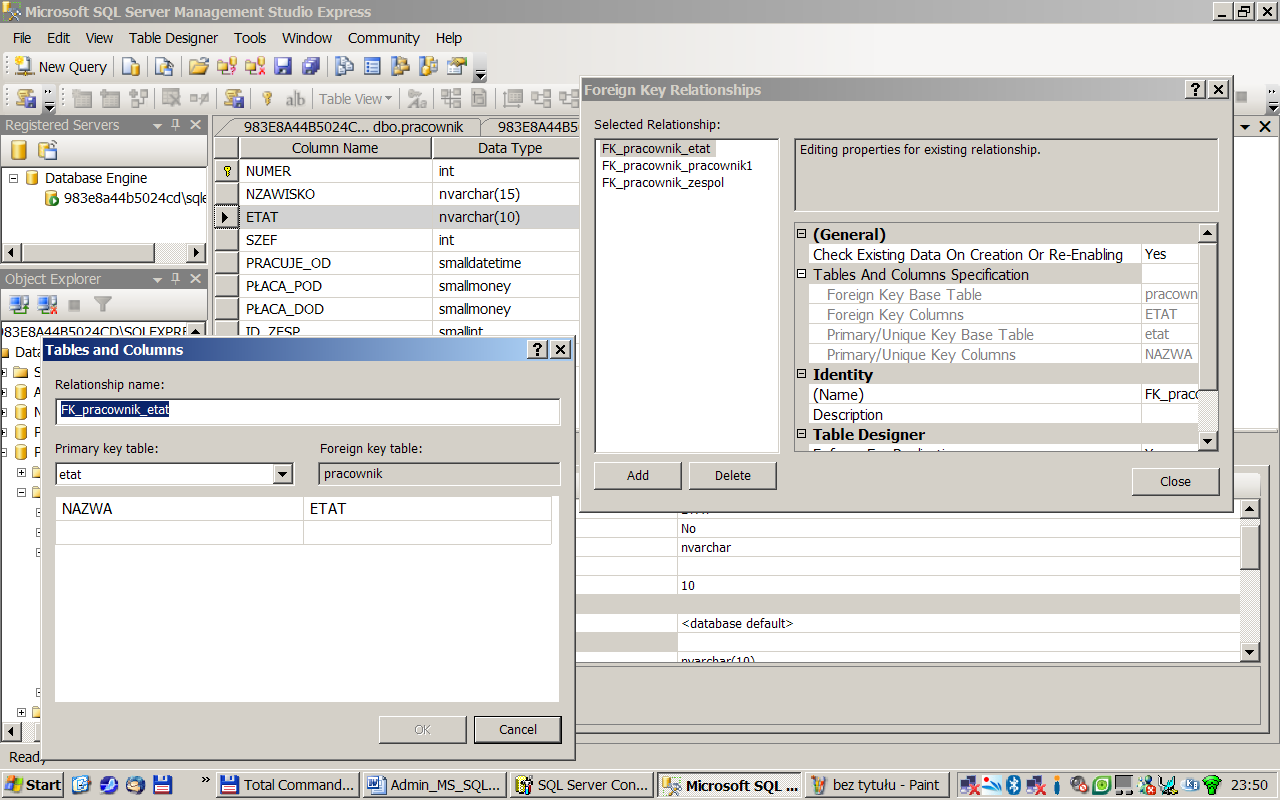Switch to the dbo.pracownik tab
The image size is (1280, 800).
(x=353, y=127)
